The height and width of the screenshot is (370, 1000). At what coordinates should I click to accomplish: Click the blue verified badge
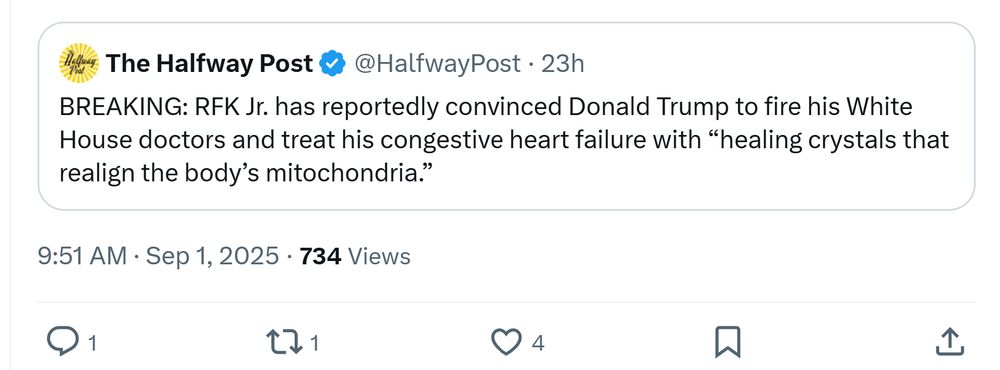pos(332,64)
